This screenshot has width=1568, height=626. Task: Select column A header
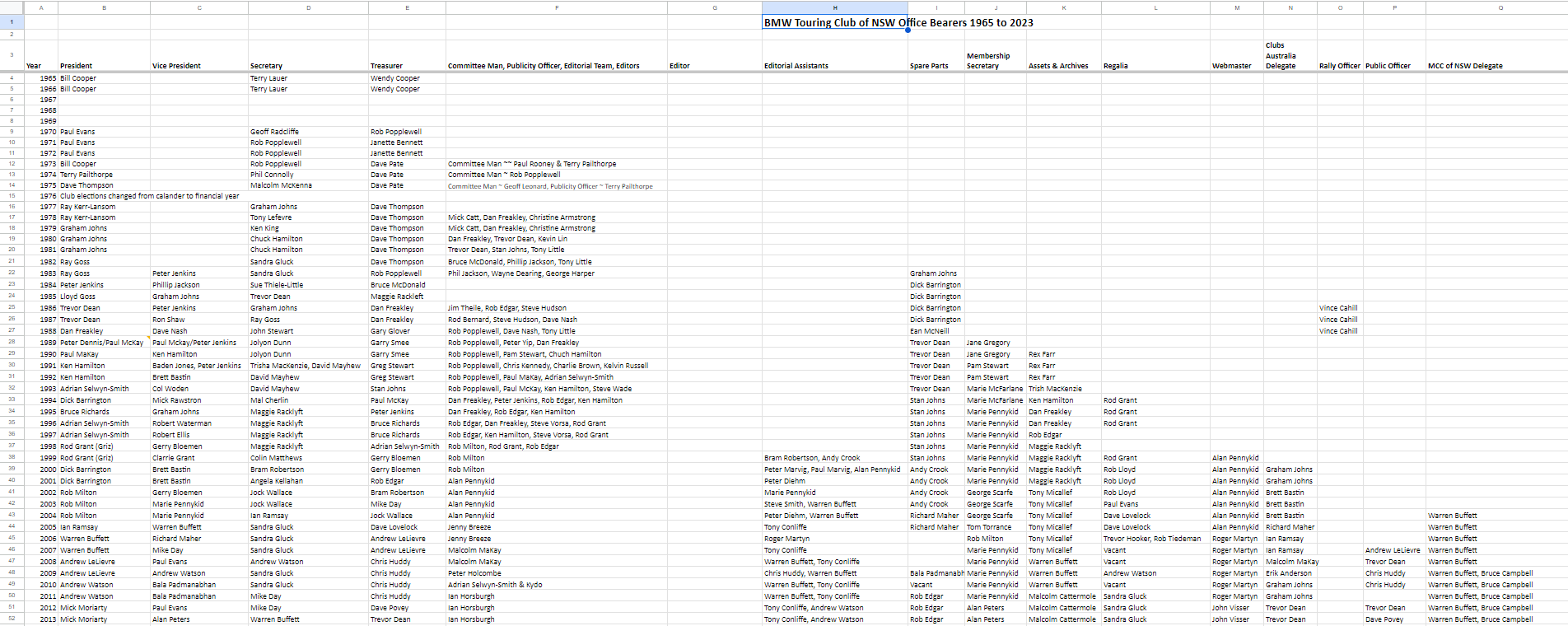41,7
